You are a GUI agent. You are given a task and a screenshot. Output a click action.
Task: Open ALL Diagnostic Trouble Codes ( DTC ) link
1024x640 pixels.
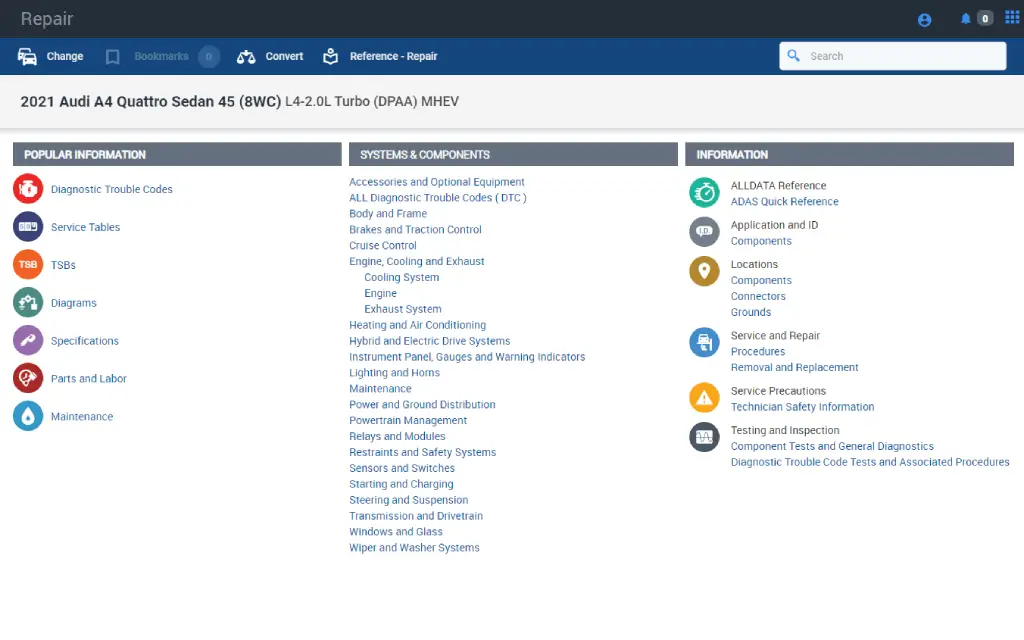[438, 198]
